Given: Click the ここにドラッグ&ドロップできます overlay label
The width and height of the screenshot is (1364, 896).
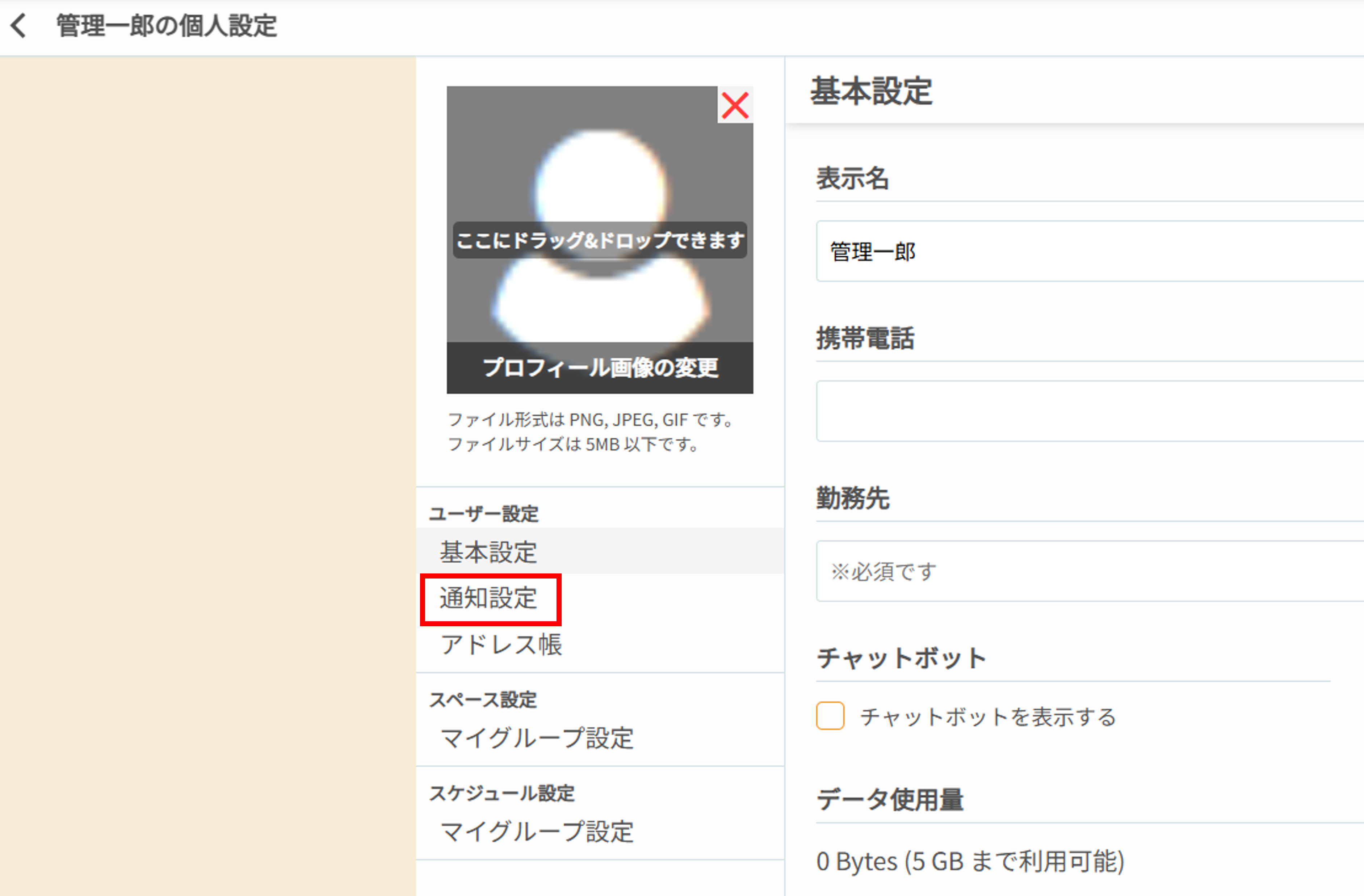Looking at the screenshot, I should 600,240.
